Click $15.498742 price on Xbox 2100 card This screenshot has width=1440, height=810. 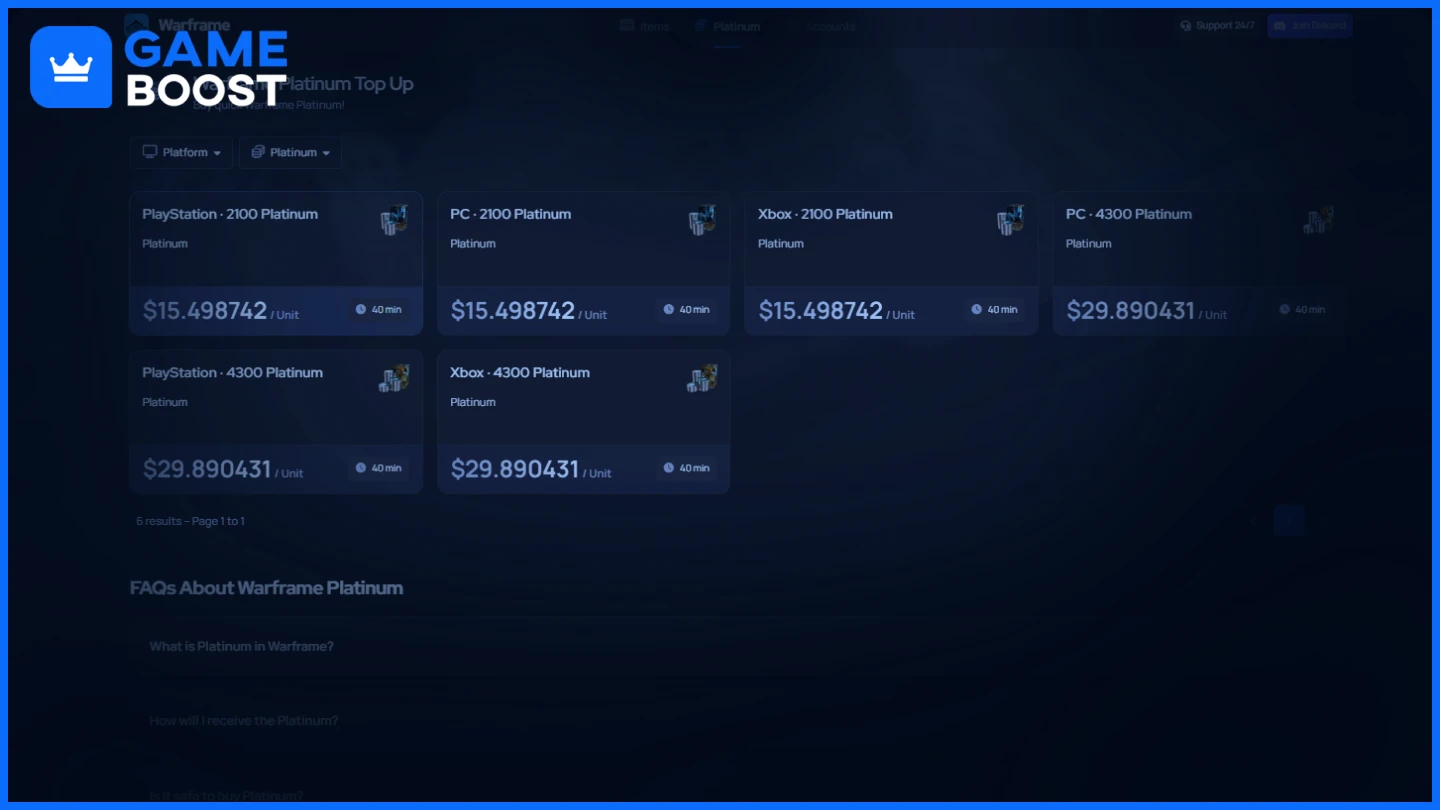(x=821, y=311)
